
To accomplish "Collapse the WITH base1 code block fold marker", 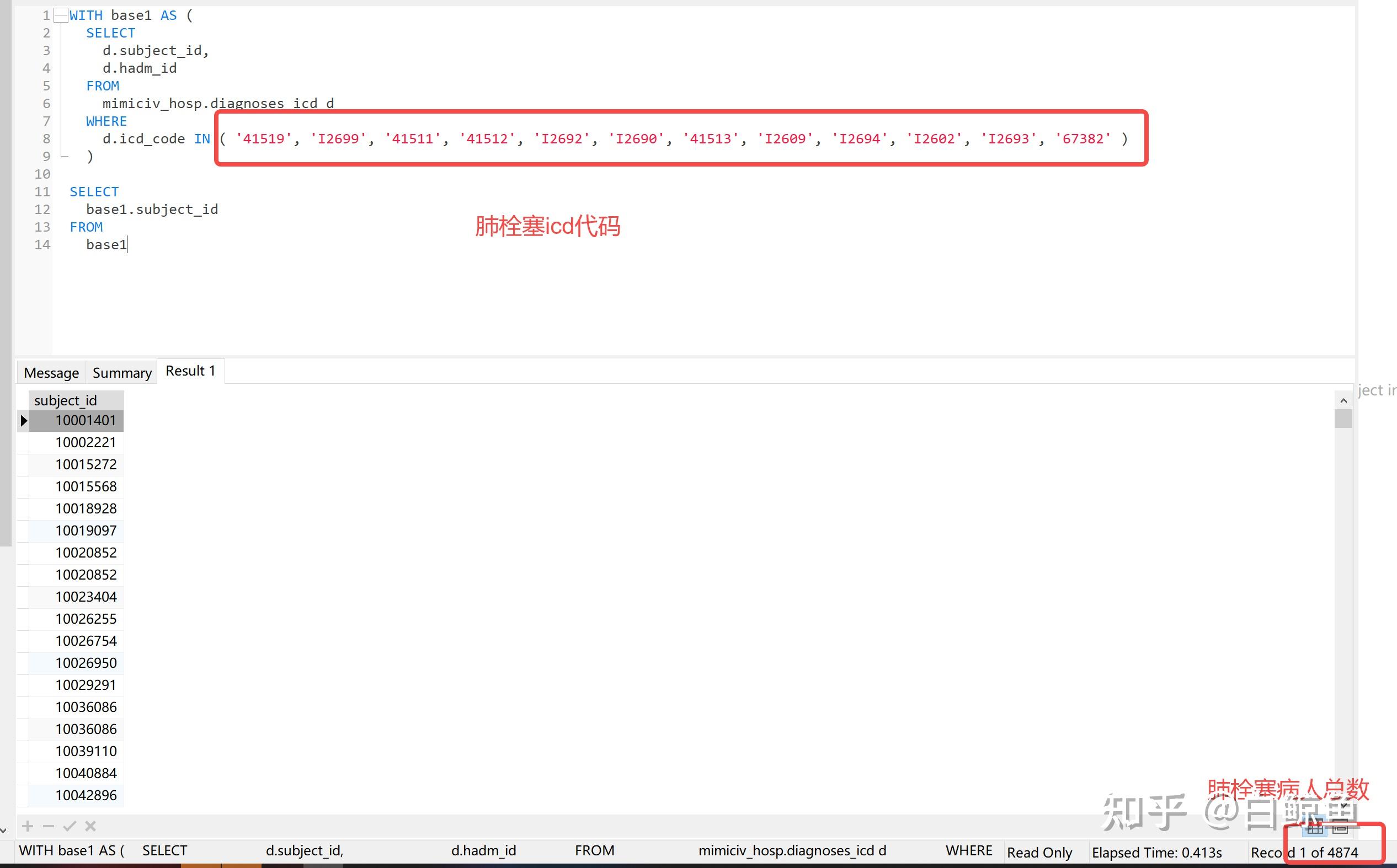I will click(60, 14).
